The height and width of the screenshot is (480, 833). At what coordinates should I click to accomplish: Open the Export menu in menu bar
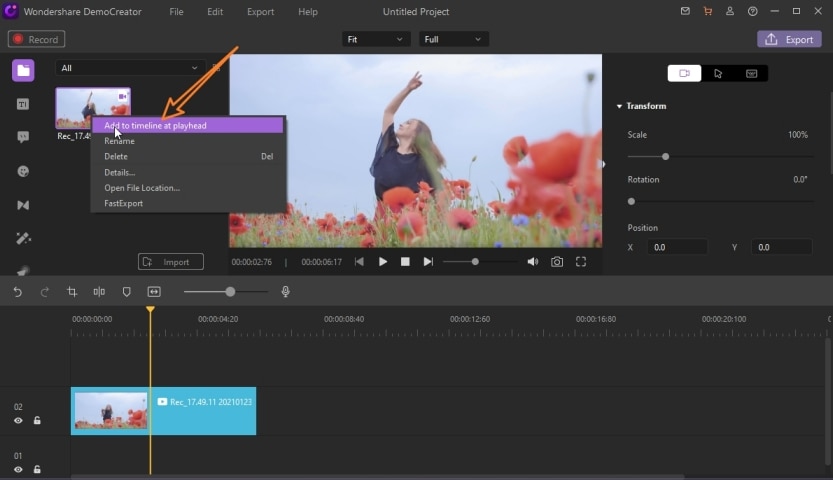point(260,12)
